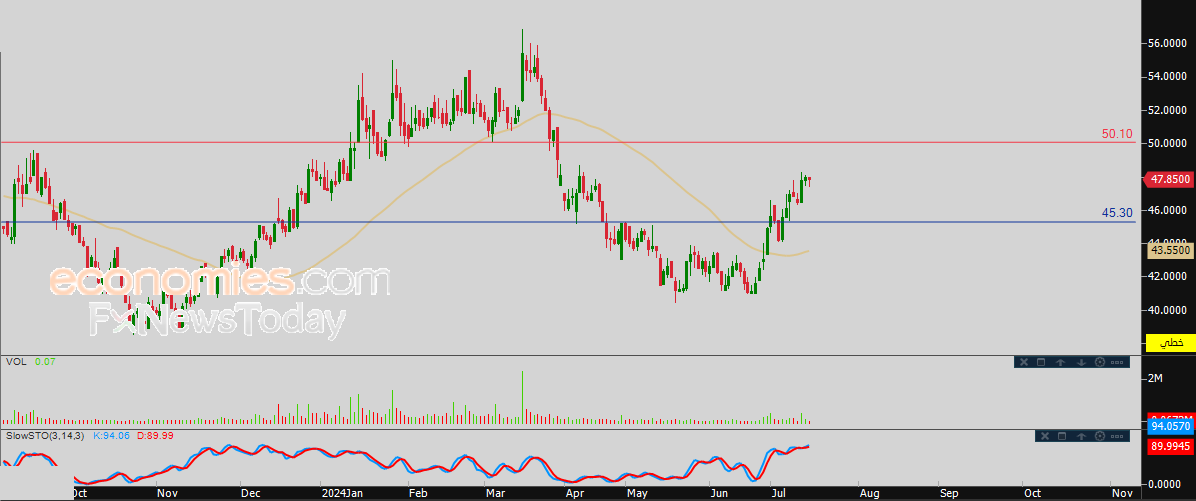Click the 94.0570 blue stochastic tag
Image resolution: width=1196 pixels, height=501 pixels.
pyautogui.click(x=1171, y=426)
